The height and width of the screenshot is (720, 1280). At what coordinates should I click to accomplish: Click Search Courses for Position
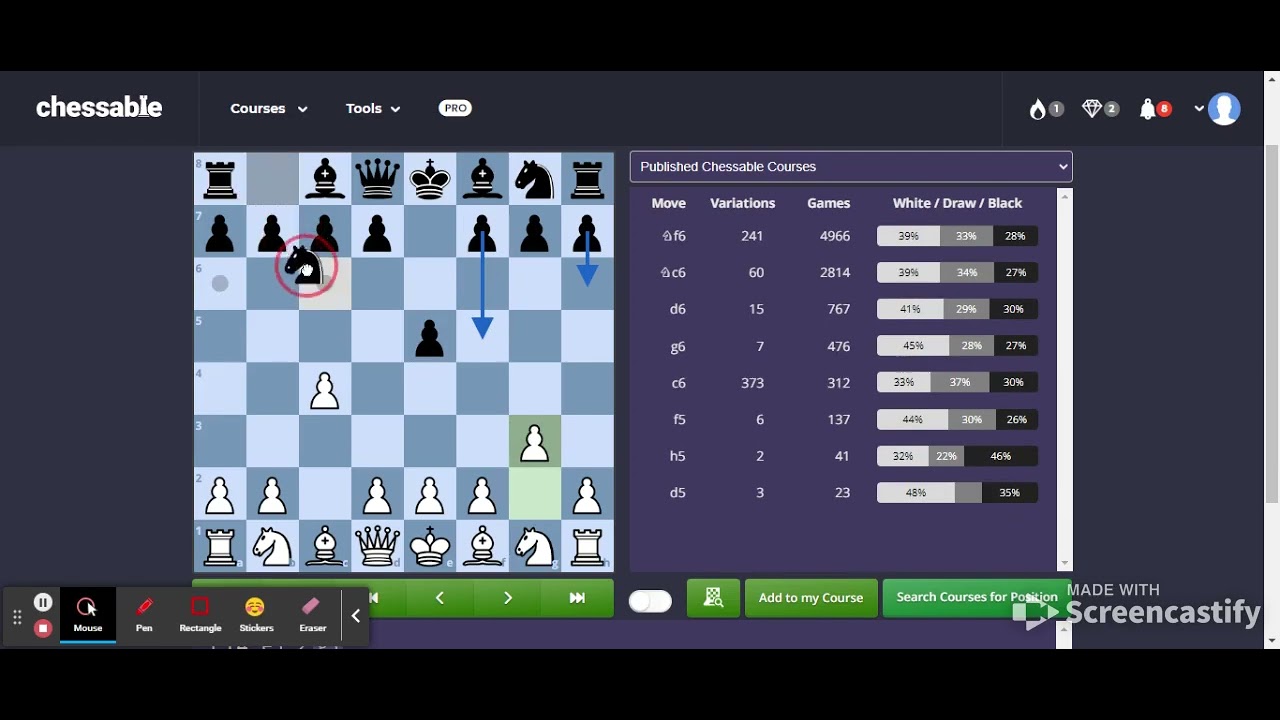pos(977,598)
